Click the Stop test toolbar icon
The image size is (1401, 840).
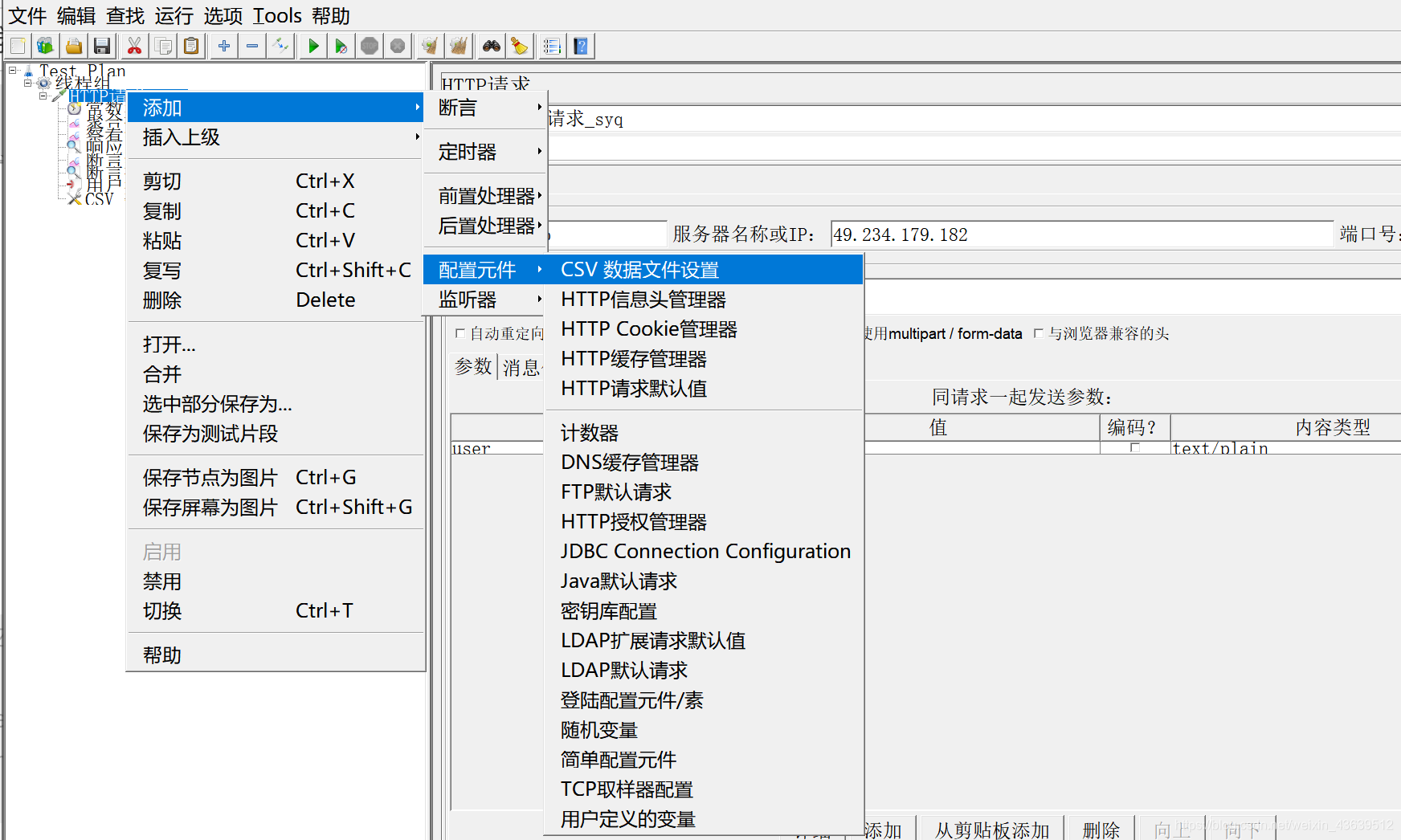coord(370,47)
